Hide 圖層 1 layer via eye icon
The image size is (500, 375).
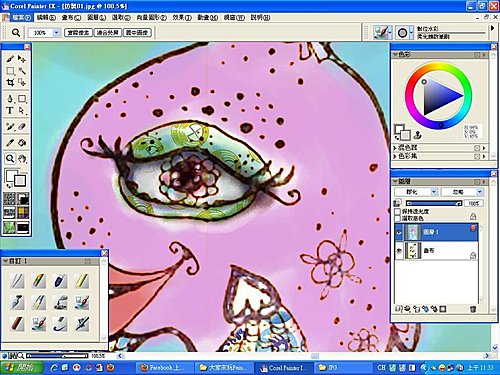click(399, 232)
